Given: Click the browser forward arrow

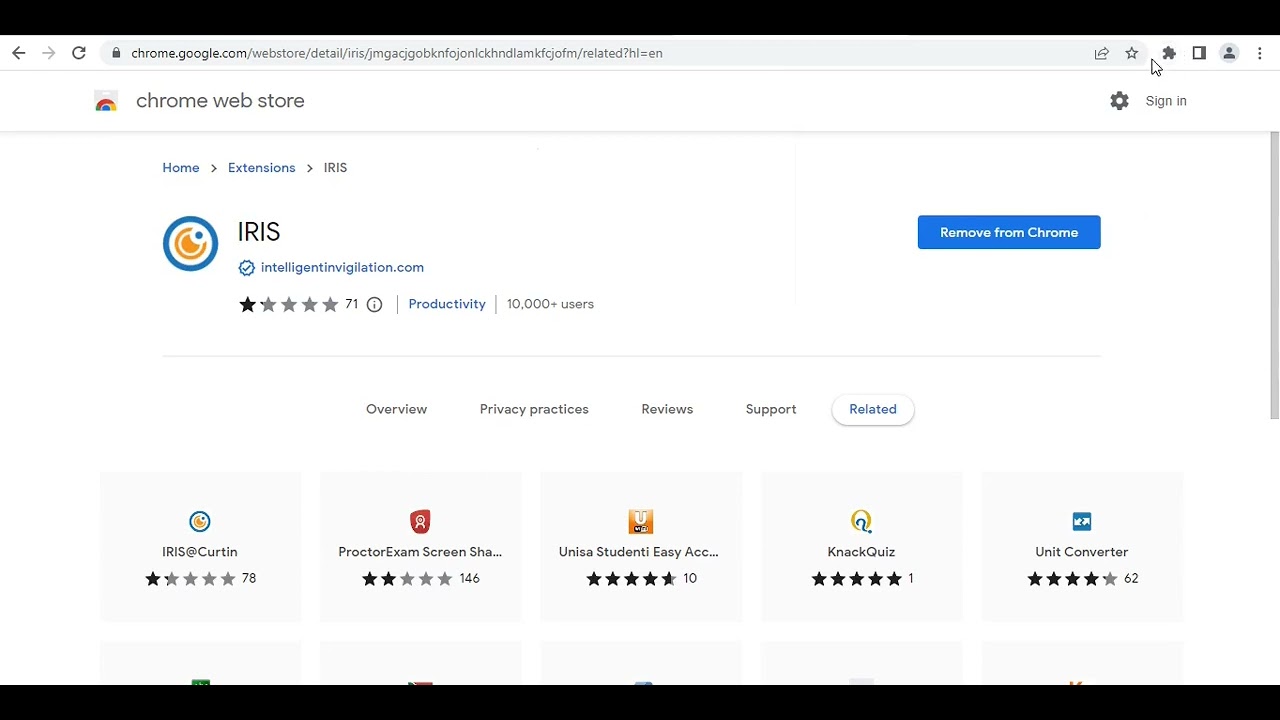Looking at the screenshot, I should click(x=48, y=53).
